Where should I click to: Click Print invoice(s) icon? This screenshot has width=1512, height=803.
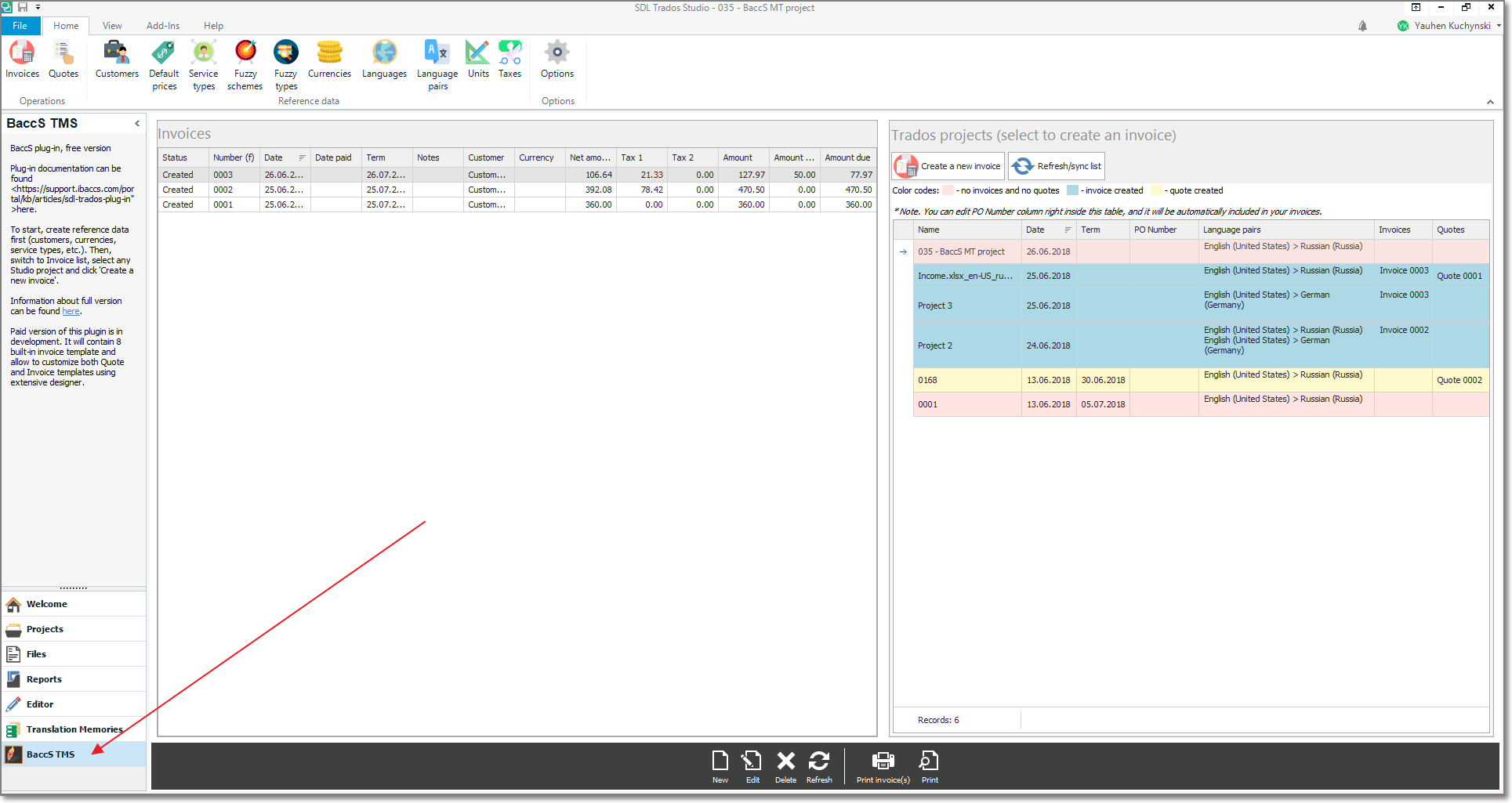pos(883,767)
